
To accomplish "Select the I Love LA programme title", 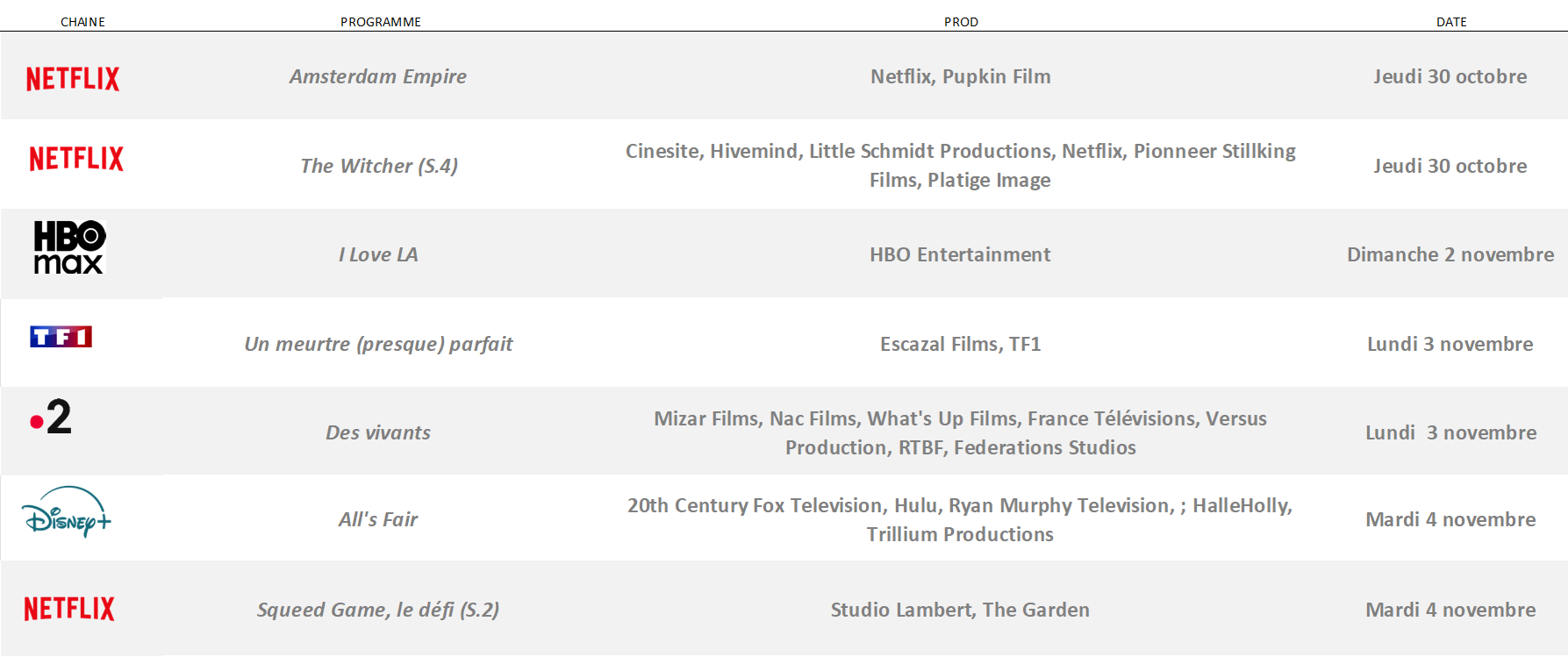I will 378,254.
